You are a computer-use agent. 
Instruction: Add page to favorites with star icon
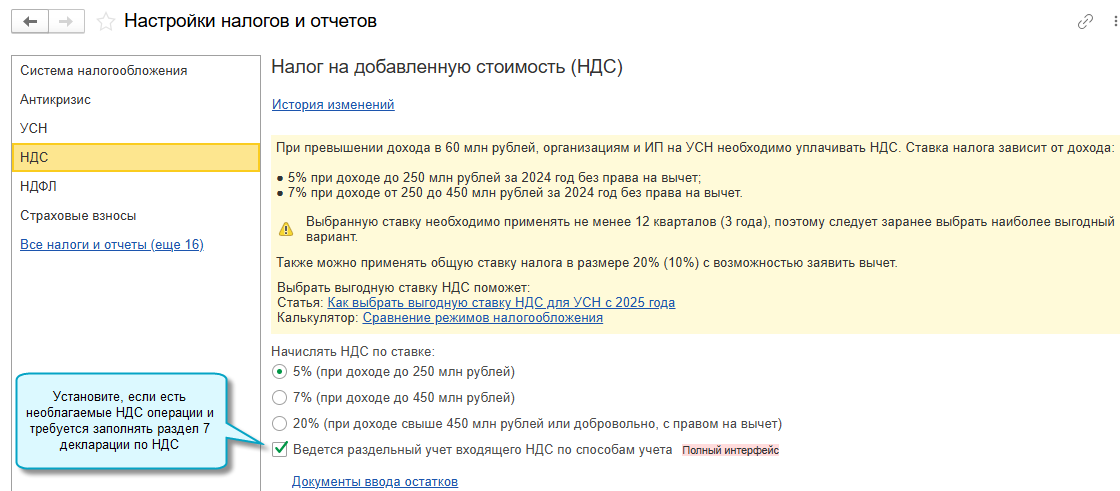[x=105, y=22]
